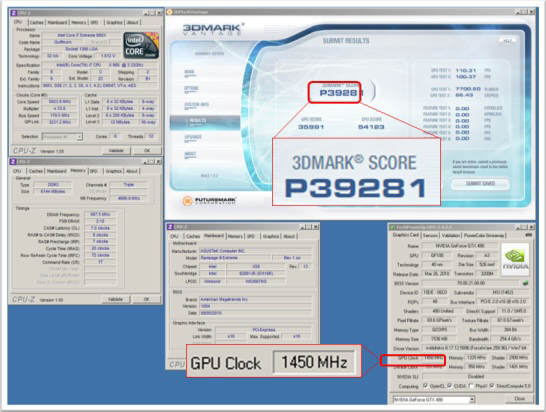Select Memory tab in the CPU-Z Mainboard window
The image size is (546, 412).
(x=235, y=236)
